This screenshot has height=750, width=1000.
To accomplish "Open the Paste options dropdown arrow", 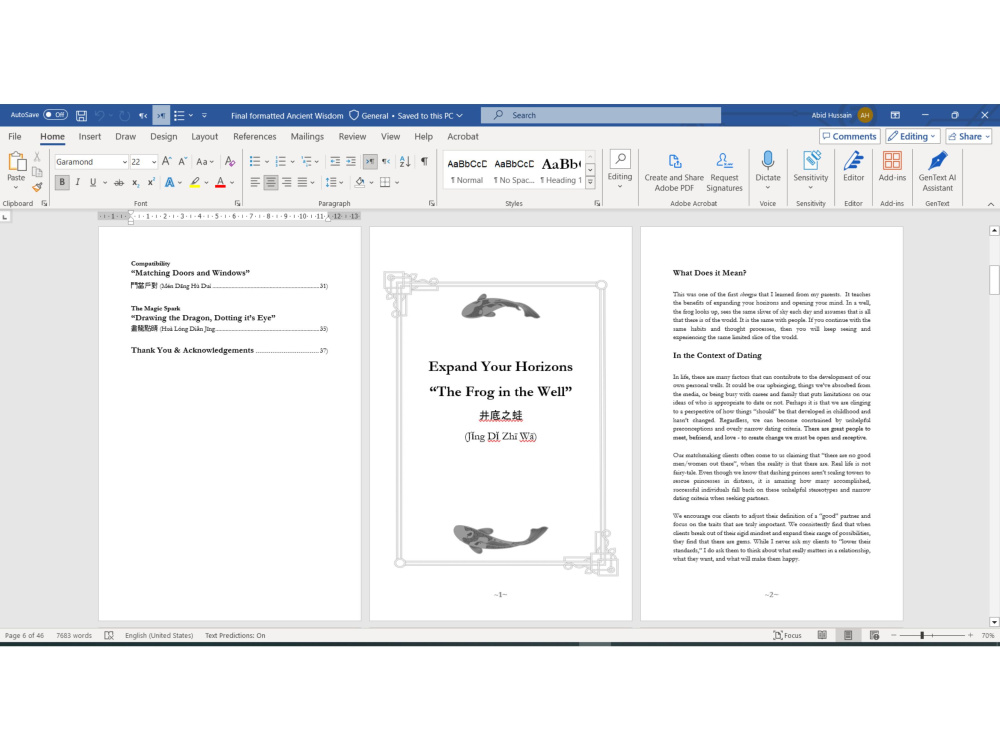I will coord(16,188).
